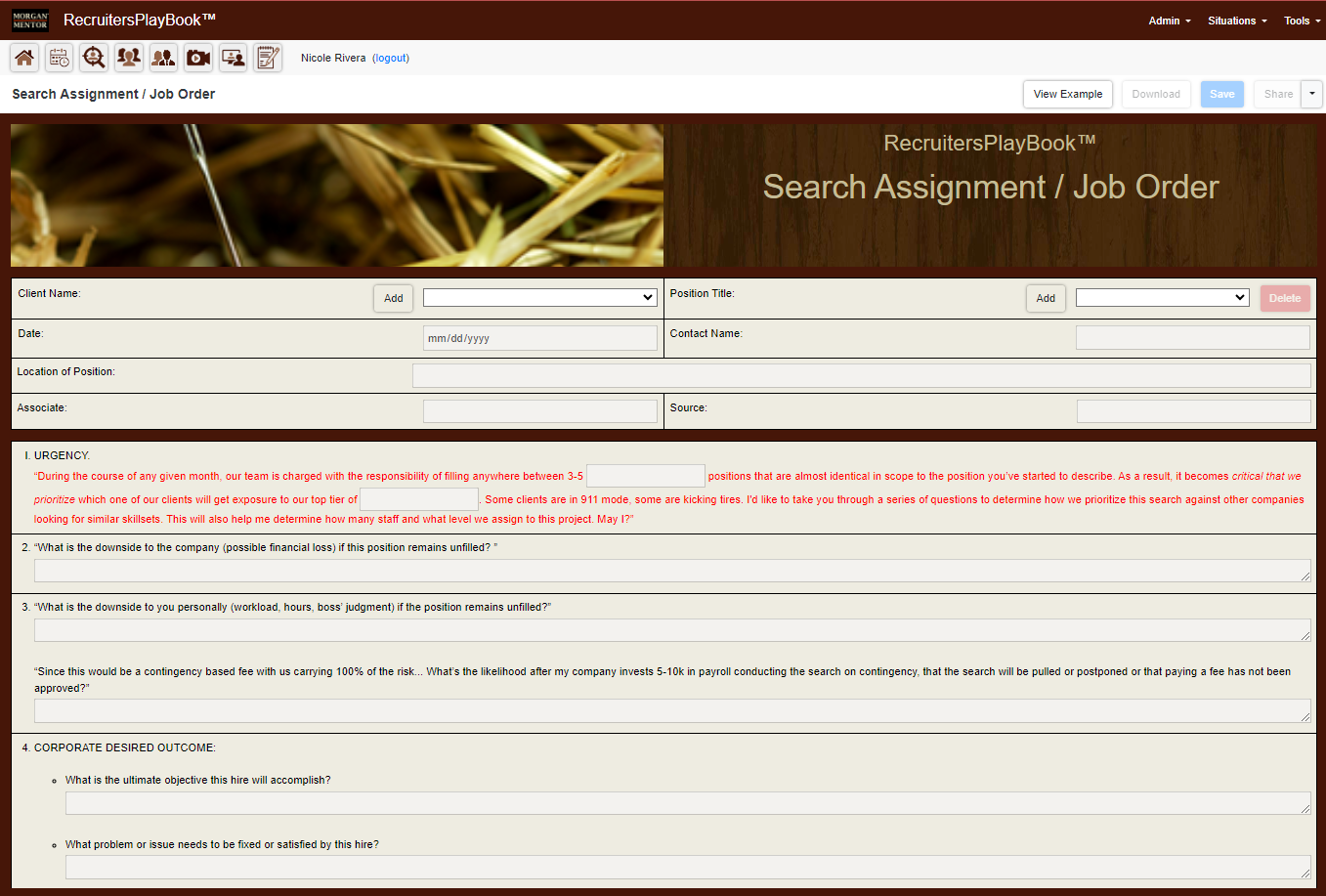Screen dimensions: 1326x896
Task: Click the RecruitersPlayBook title in the header
Action: point(140,20)
